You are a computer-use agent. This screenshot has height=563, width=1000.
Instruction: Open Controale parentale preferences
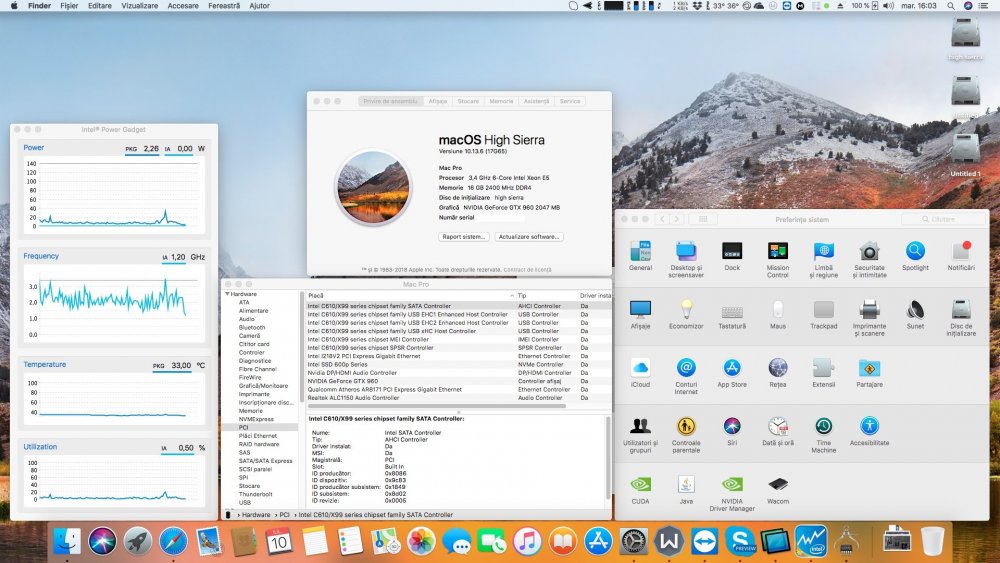686,434
